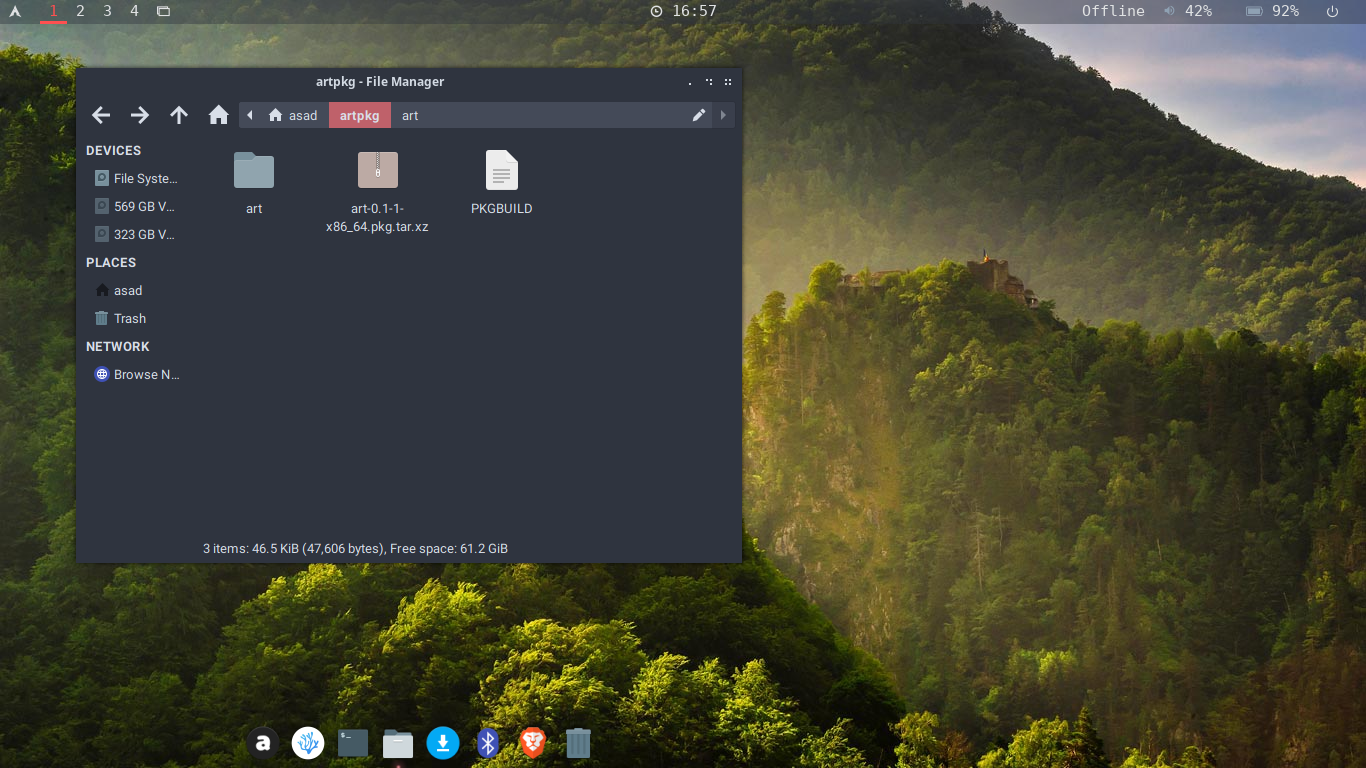
Task: Open the 323 GB volume
Action: click(x=136, y=234)
